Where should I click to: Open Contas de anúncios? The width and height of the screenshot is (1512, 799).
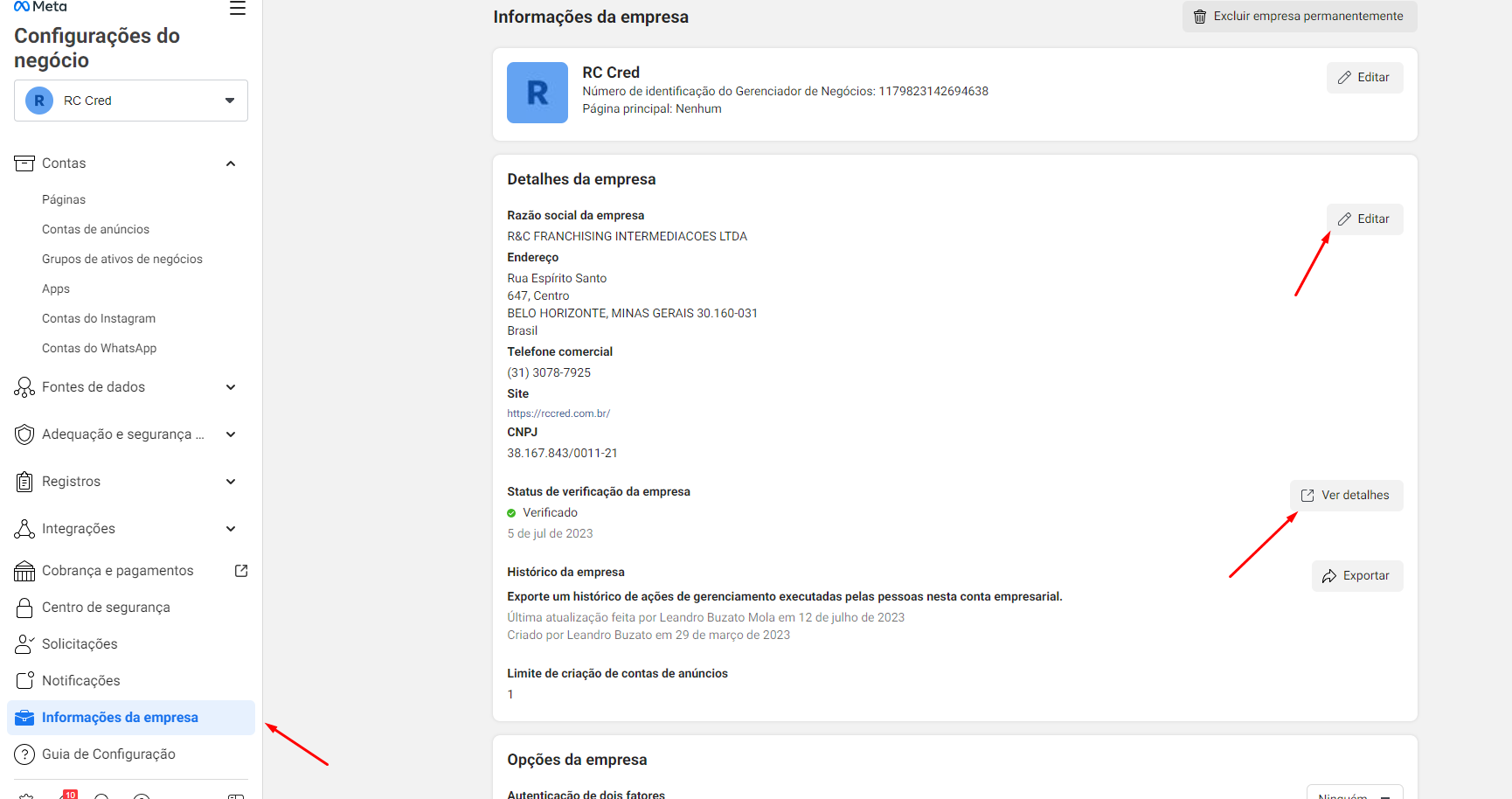tap(95, 229)
